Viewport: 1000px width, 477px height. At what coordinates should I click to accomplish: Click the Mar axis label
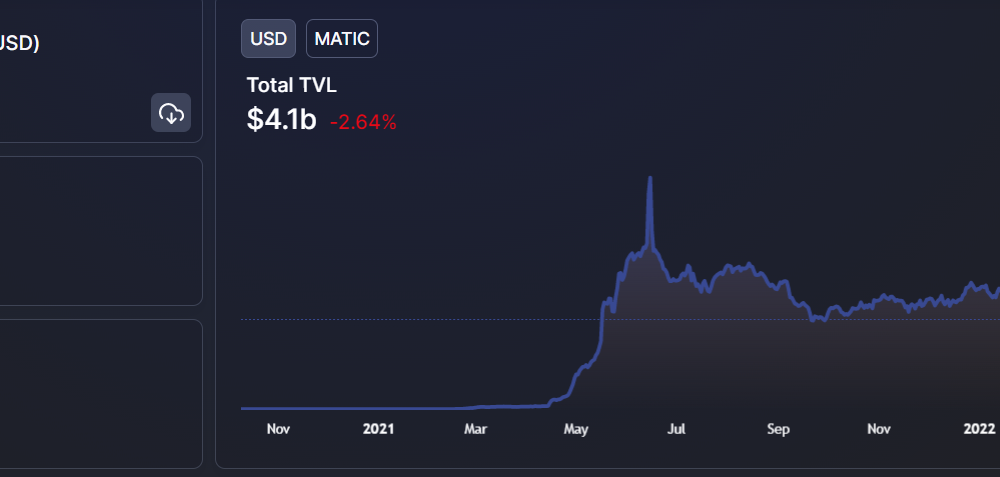pyautogui.click(x=475, y=429)
